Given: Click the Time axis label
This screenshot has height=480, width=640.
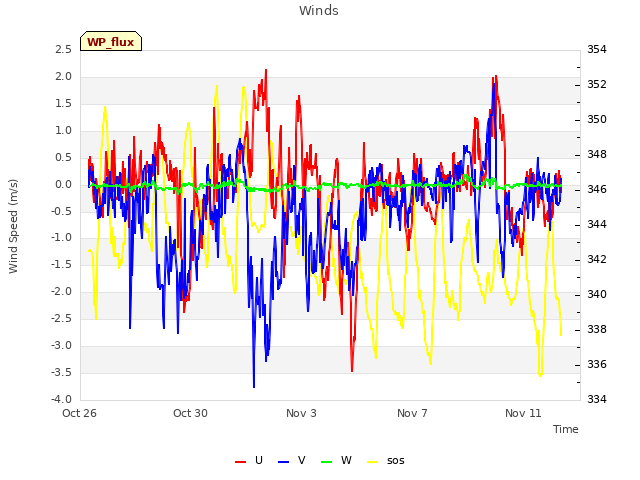Looking at the screenshot, I should click(x=565, y=429).
